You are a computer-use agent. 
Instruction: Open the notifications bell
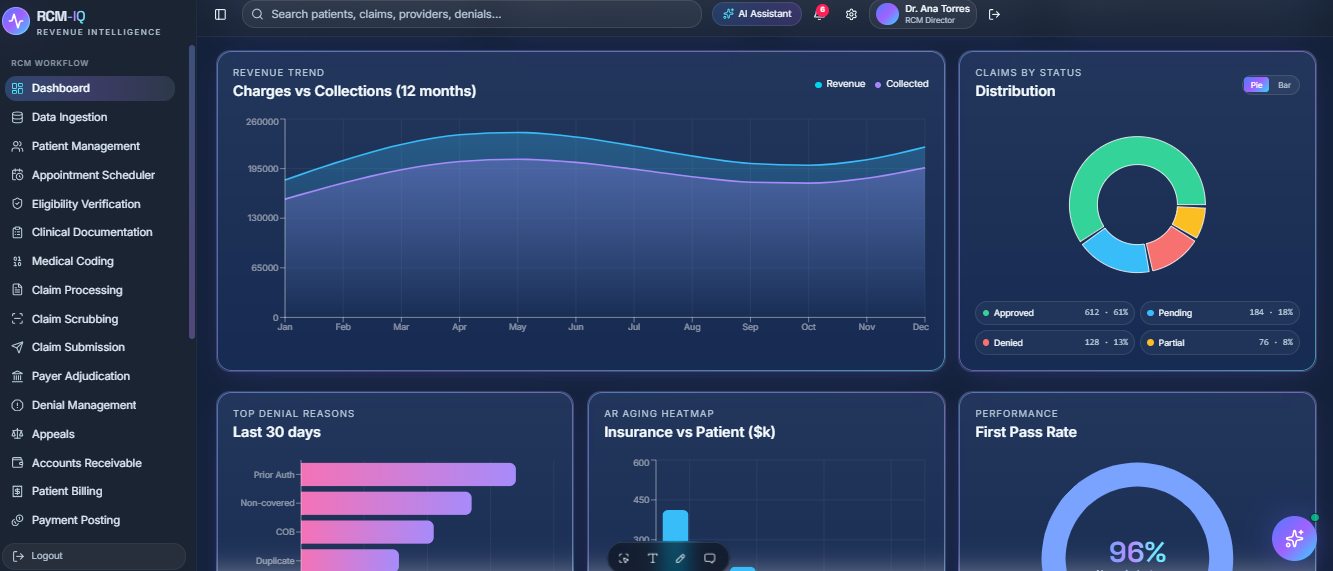pyautogui.click(x=819, y=14)
